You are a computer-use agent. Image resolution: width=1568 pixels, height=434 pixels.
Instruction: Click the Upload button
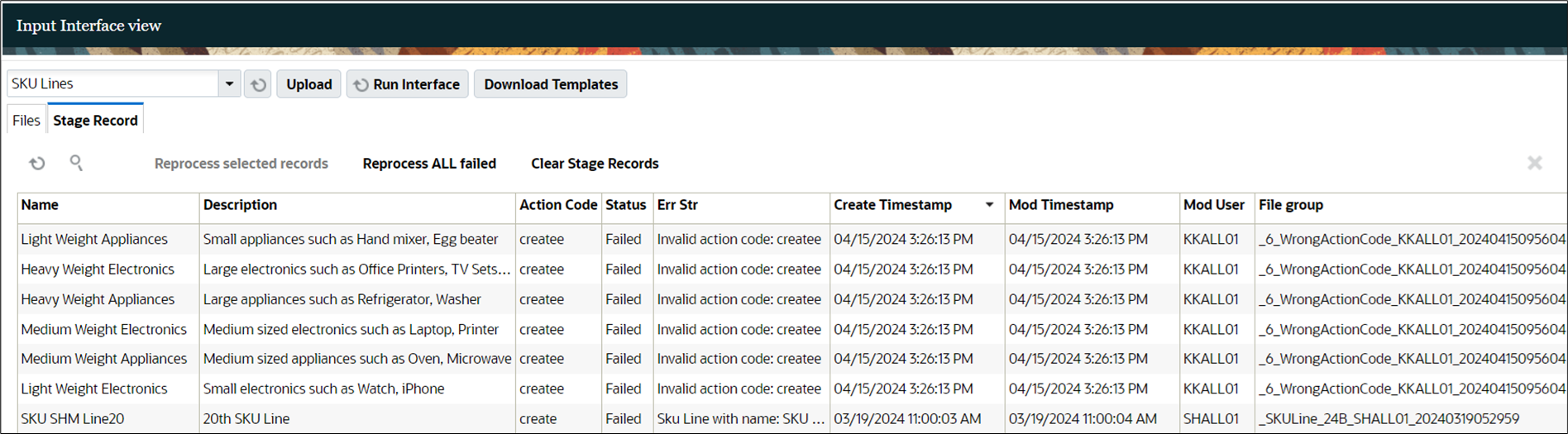click(x=308, y=84)
